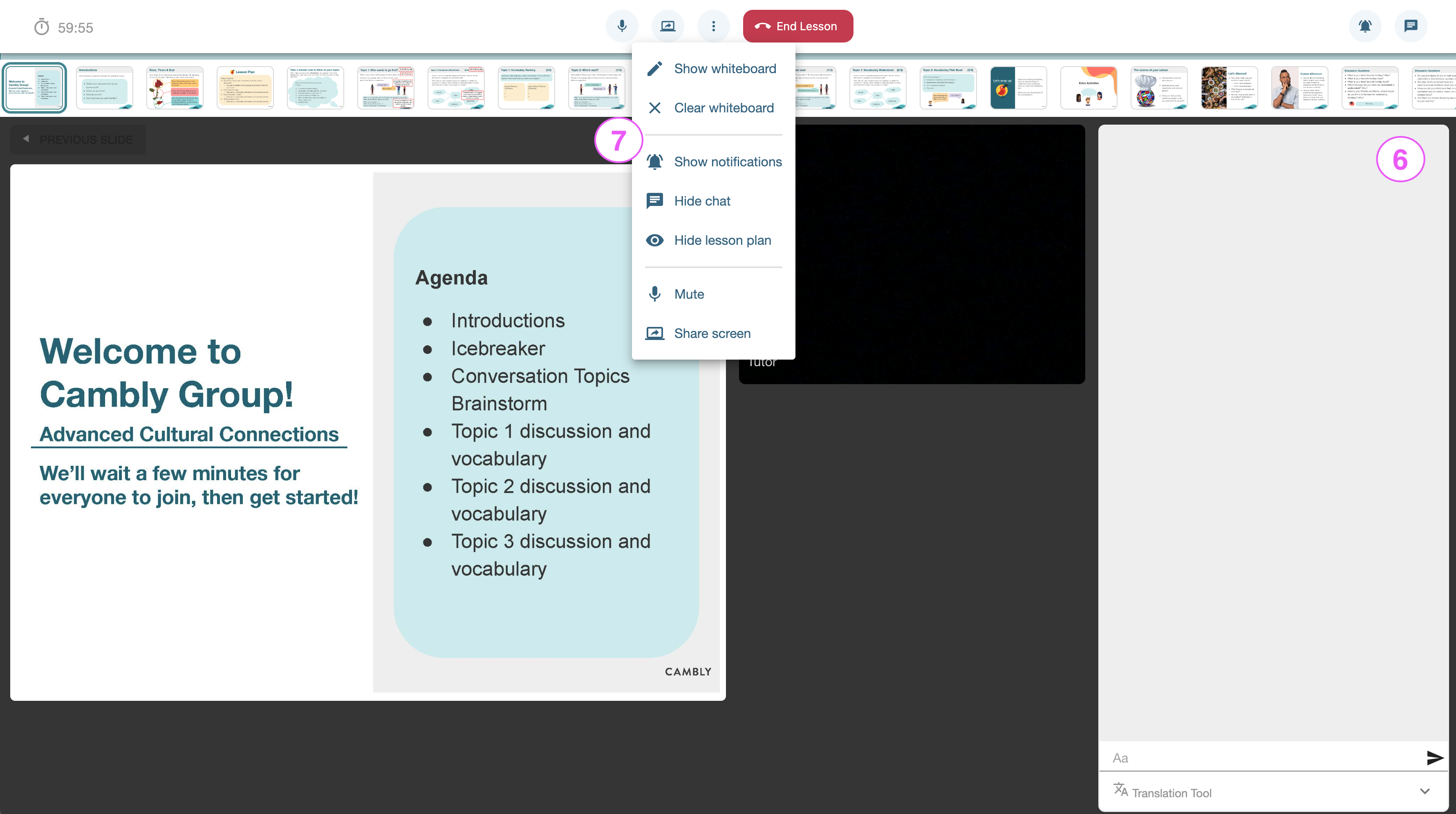Send the chat message with arrow icon
1456x814 pixels.
[1434, 758]
